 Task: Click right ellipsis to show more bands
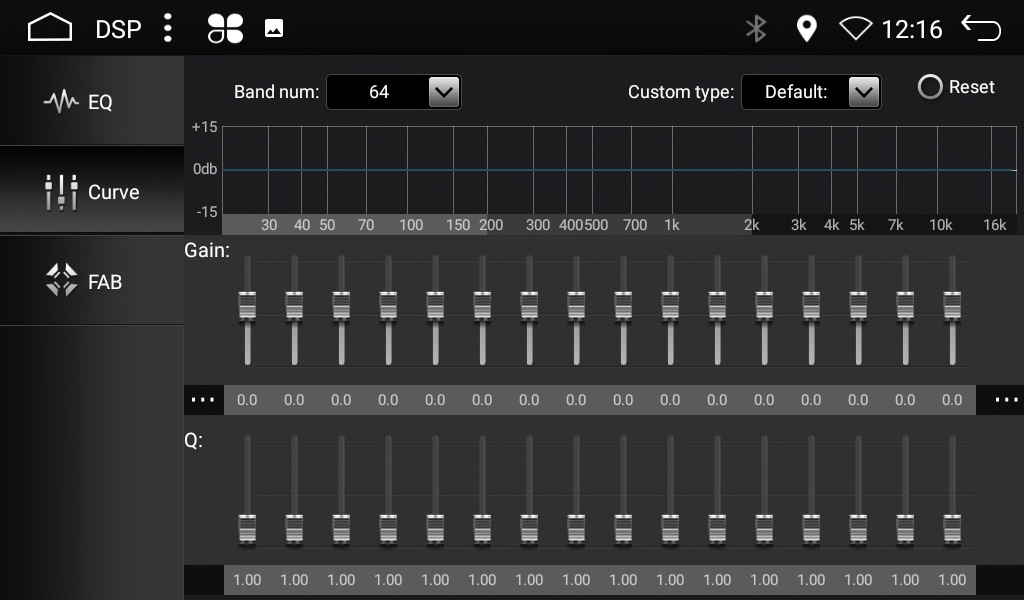pyautogui.click(x=1006, y=400)
